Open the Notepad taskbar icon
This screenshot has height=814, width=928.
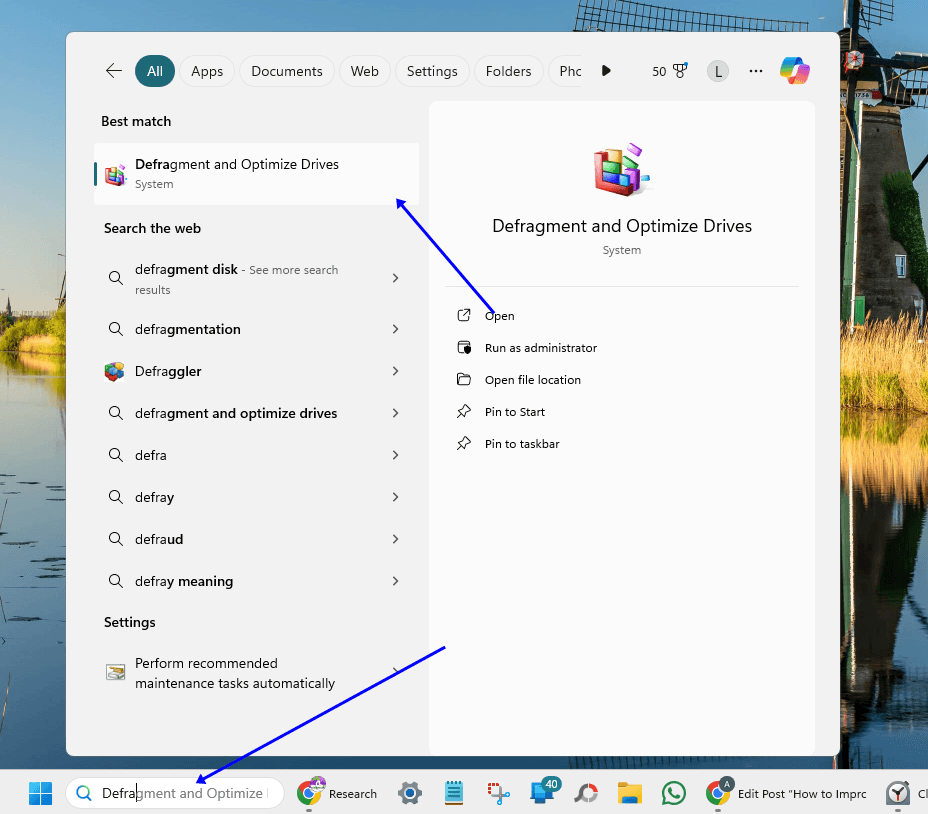tap(454, 793)
